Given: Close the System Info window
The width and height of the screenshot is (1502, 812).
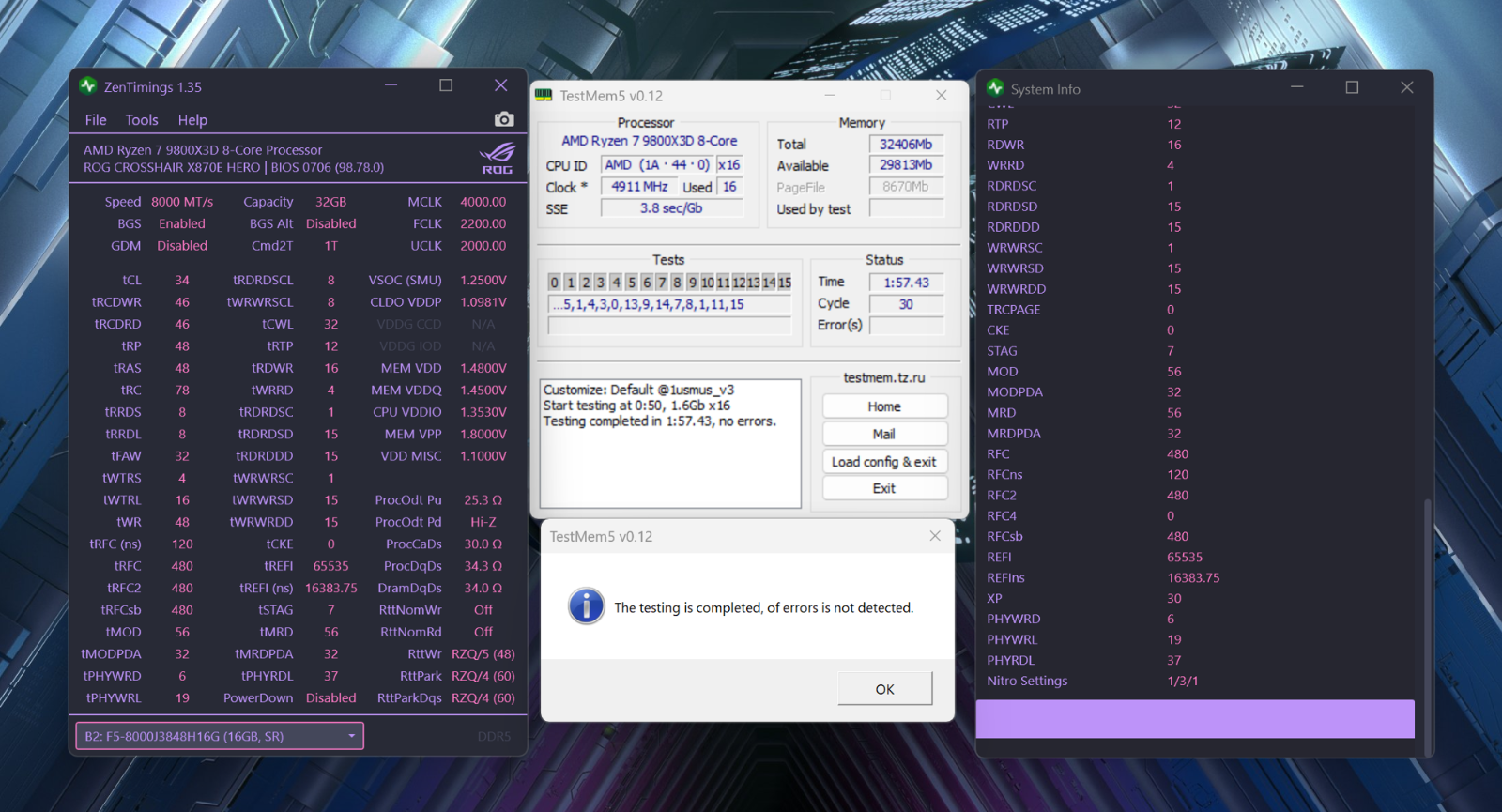Looking at the screenshot, I should coord(1406,87).
